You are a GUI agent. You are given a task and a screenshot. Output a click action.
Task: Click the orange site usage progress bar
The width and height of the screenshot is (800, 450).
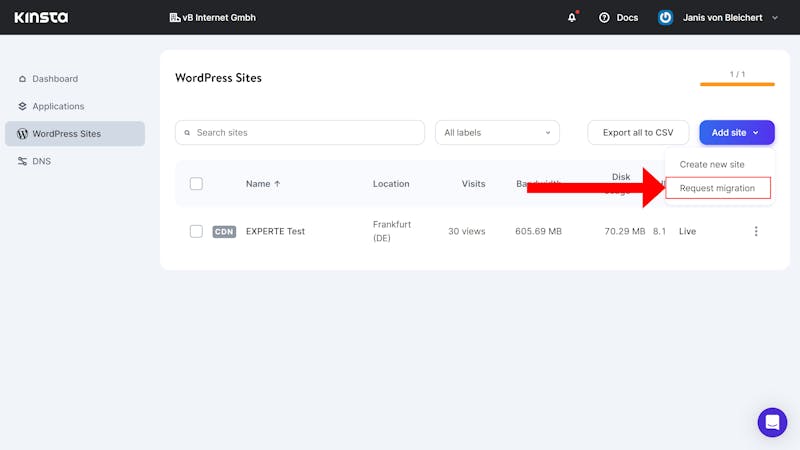(x=737, y=84)
